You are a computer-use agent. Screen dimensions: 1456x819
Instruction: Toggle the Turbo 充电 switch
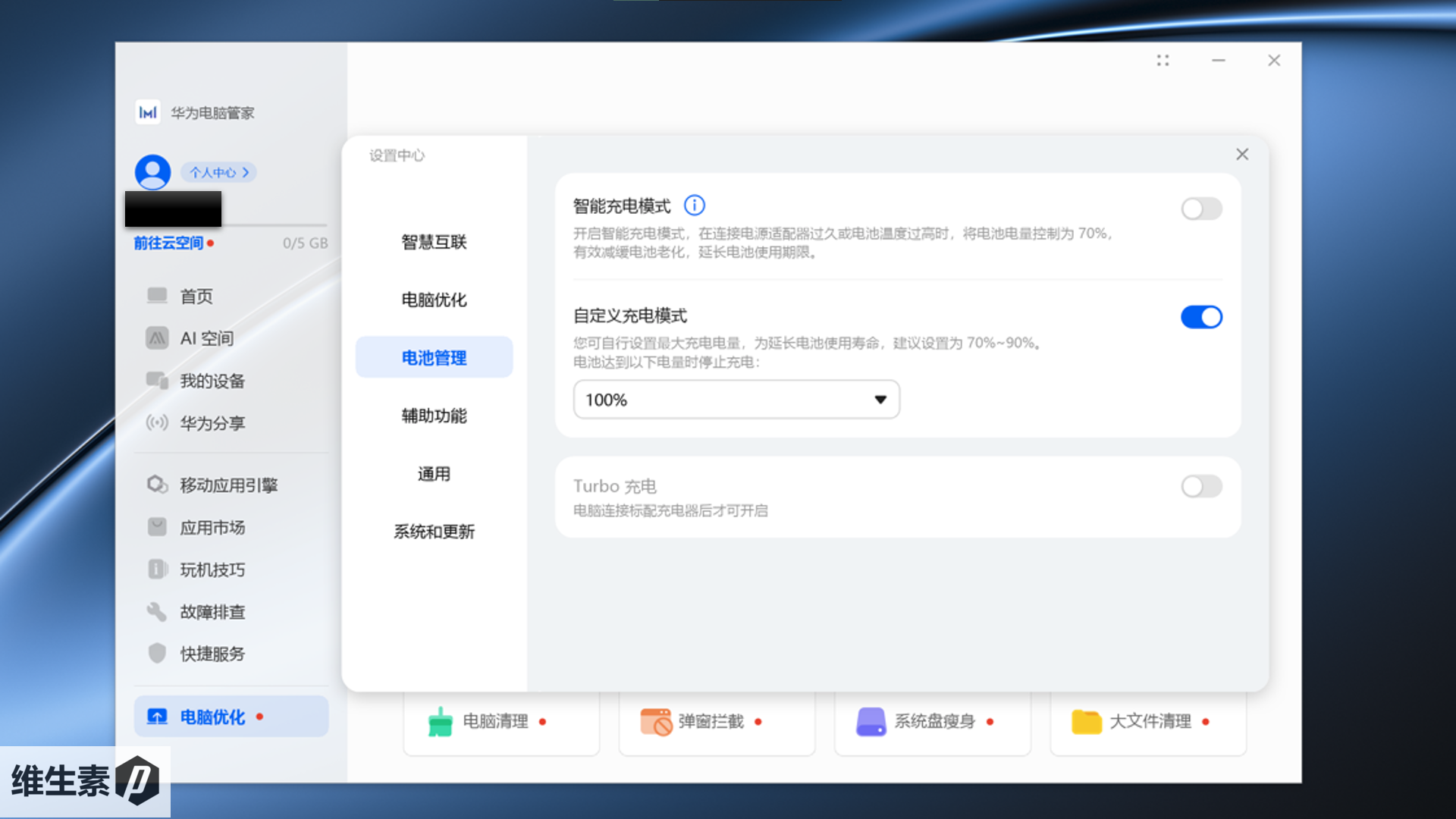coord(1201,486)
